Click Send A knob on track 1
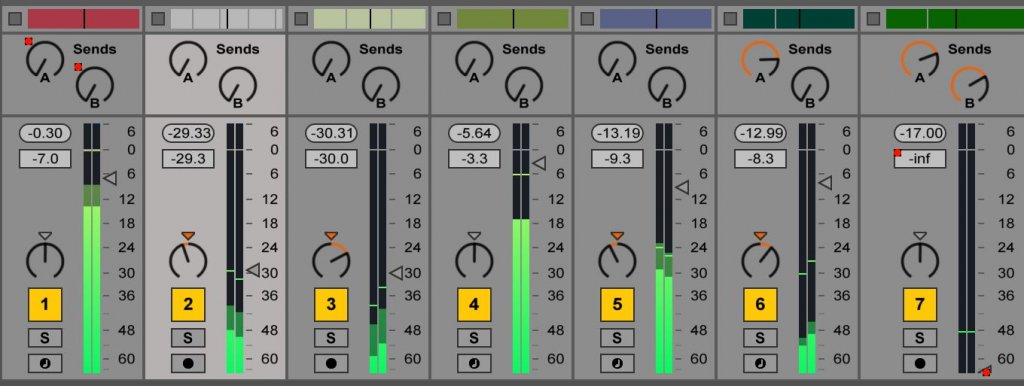This screenshot has height=386, width=1024. click(x=44, y=60)
